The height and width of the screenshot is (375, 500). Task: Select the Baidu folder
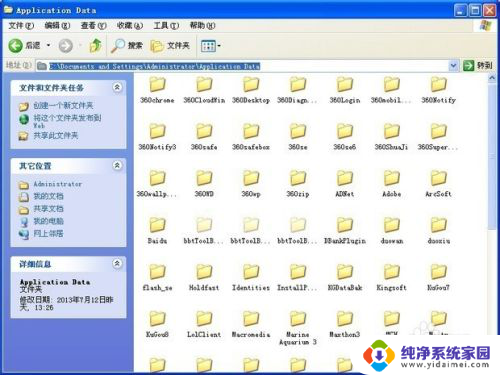pos(157,231)
